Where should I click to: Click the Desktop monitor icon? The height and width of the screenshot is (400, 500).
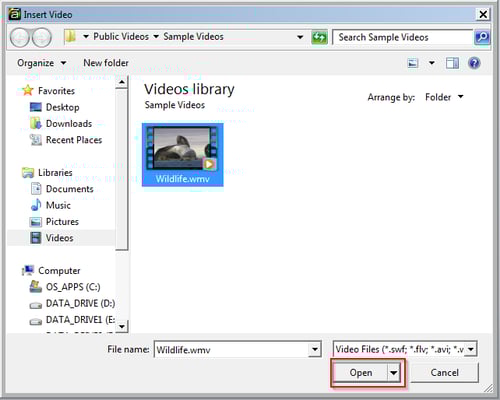pos(35,107)
